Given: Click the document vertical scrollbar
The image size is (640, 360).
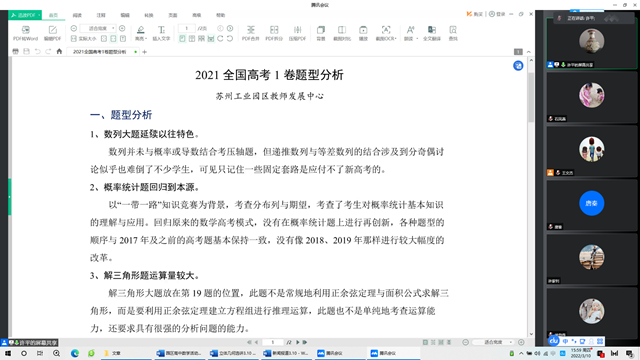Looking at the screenshot, I should [531, 97].
